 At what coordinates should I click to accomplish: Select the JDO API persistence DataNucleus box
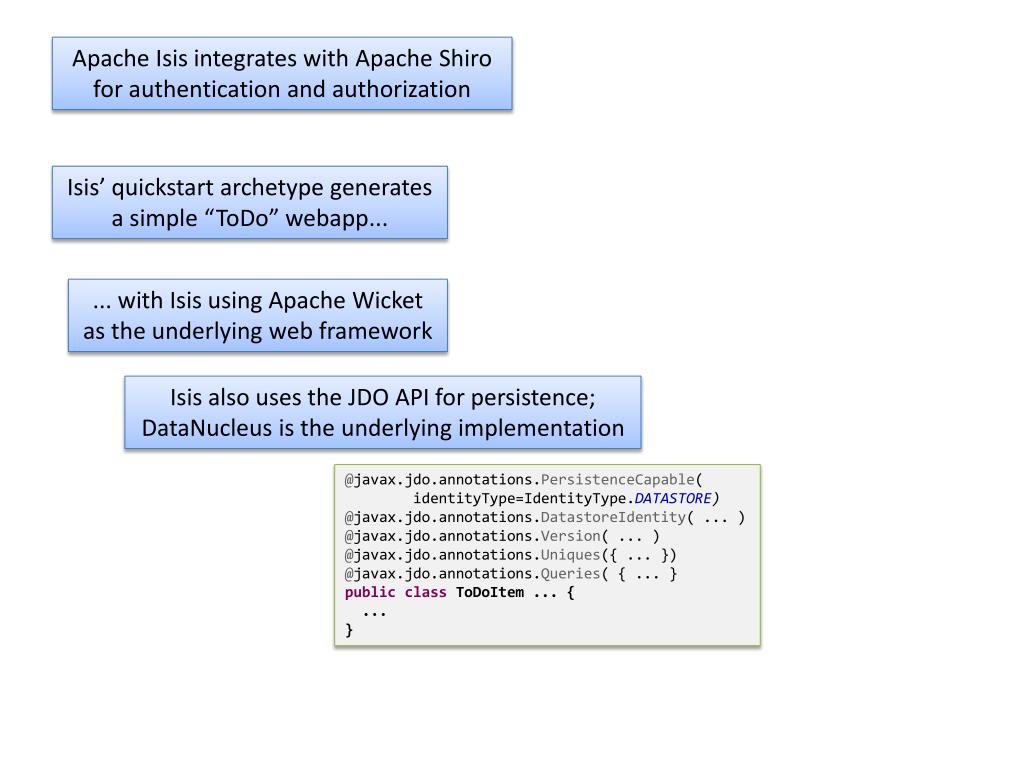point(383,412)
